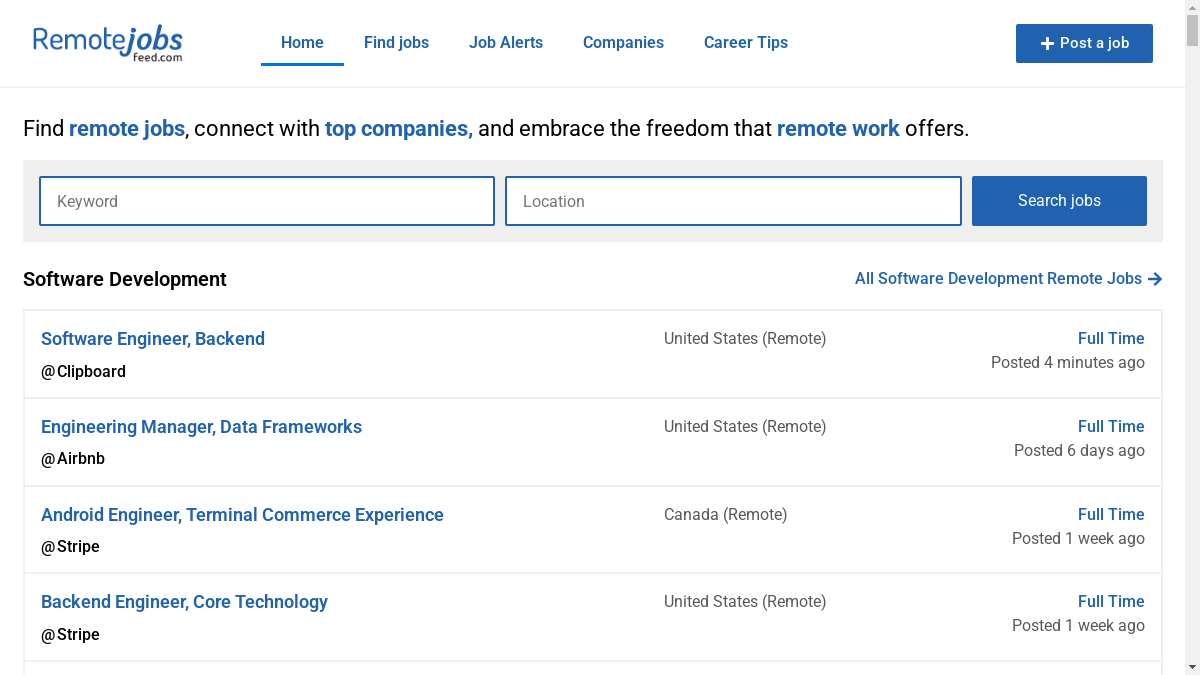Click into the Location input box
The width and height of the screenshot is (1200, 675).
733,201
